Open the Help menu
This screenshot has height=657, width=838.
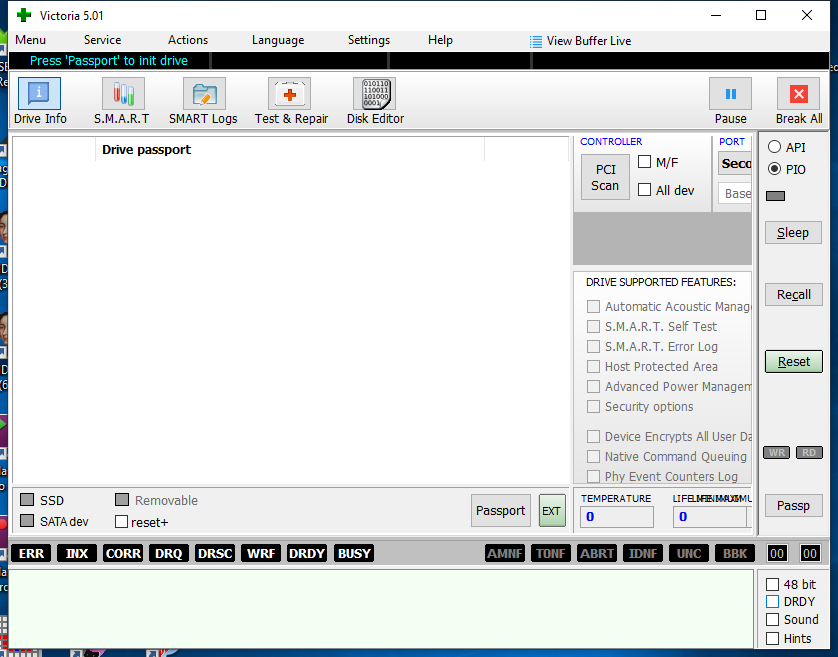440,40
